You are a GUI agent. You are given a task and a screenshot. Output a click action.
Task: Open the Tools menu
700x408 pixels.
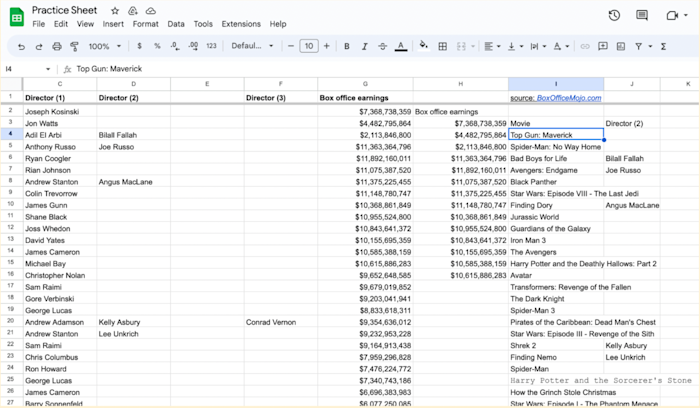tap(203, 24)
